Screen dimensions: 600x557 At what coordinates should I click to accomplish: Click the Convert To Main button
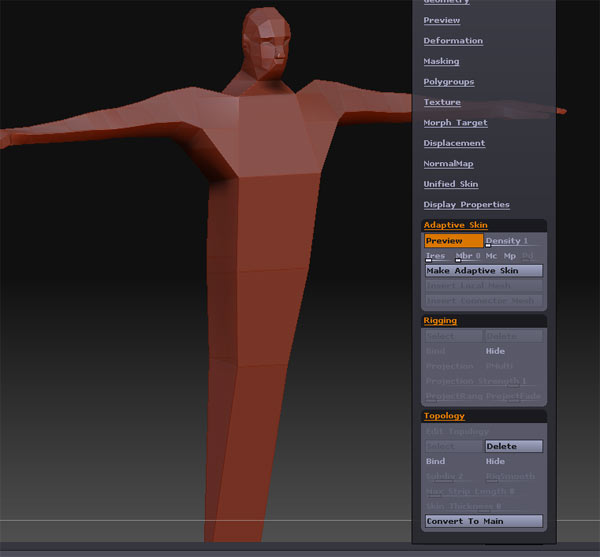click(x=484, y=521)
